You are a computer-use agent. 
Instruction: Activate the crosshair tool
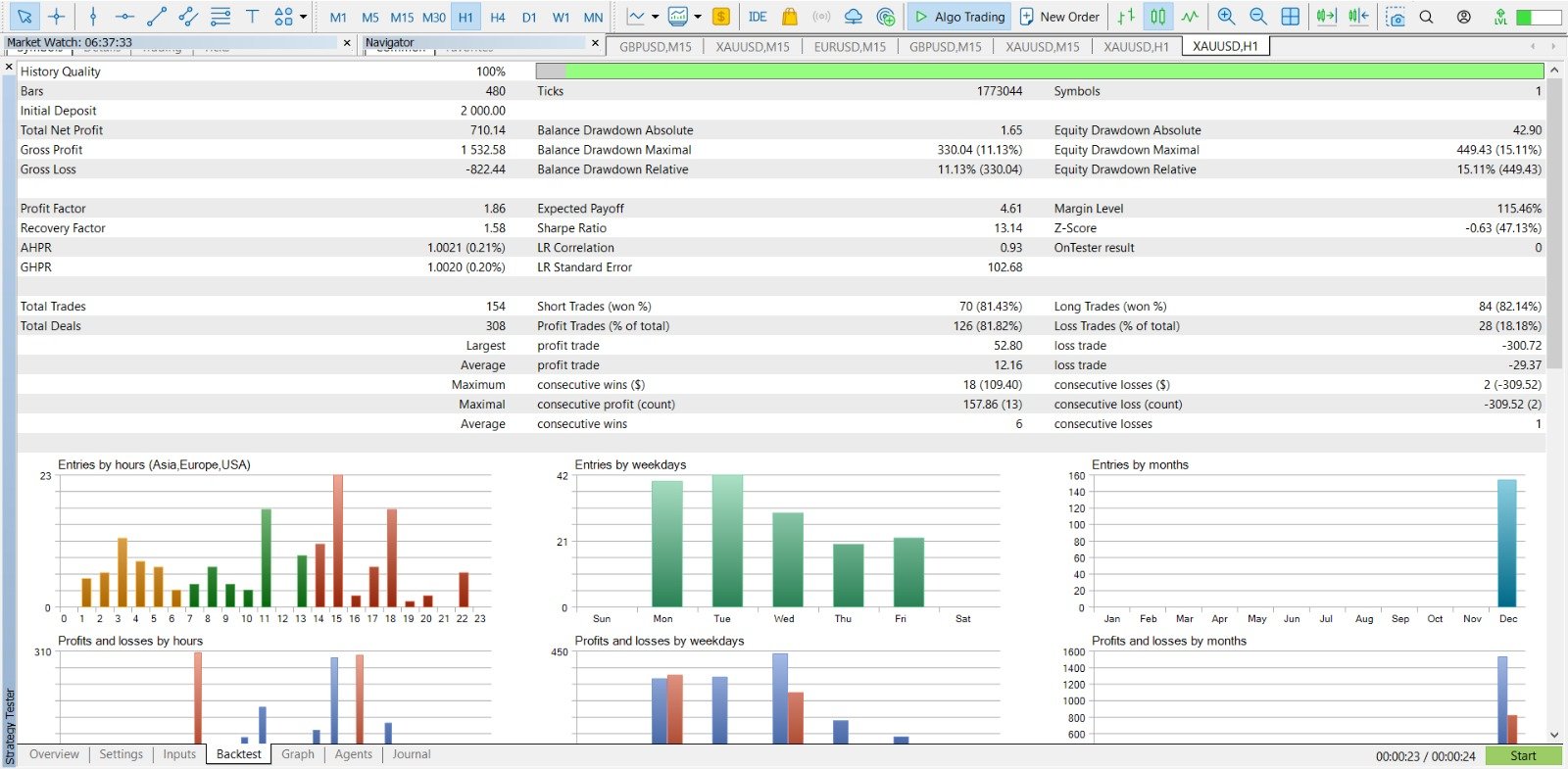click(x=57, y=17)
